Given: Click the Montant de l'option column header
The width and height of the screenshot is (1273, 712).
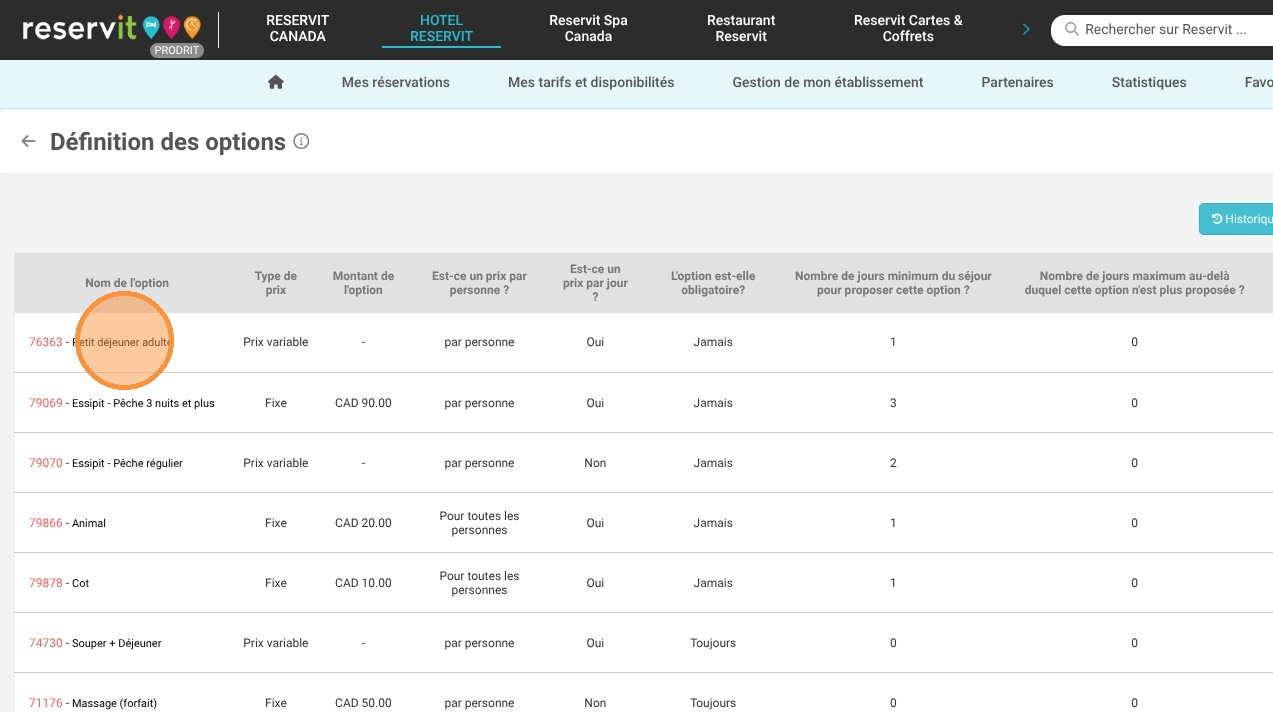Looking at the screenshot, I should pyautogui.click(x=363, y=283).
